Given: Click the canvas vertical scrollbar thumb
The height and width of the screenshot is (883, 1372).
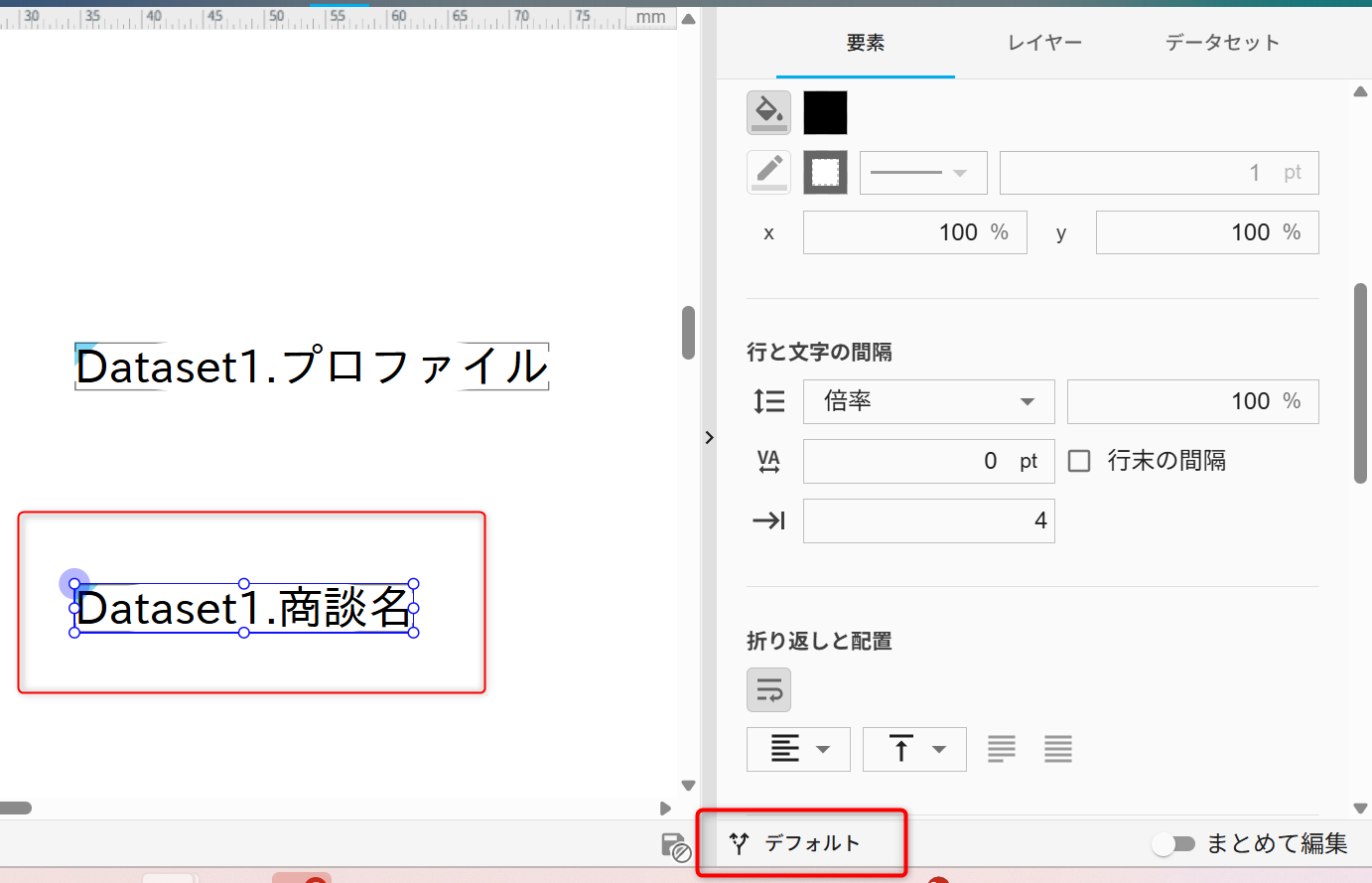Looking at the screenshot, I should point(689,333).
